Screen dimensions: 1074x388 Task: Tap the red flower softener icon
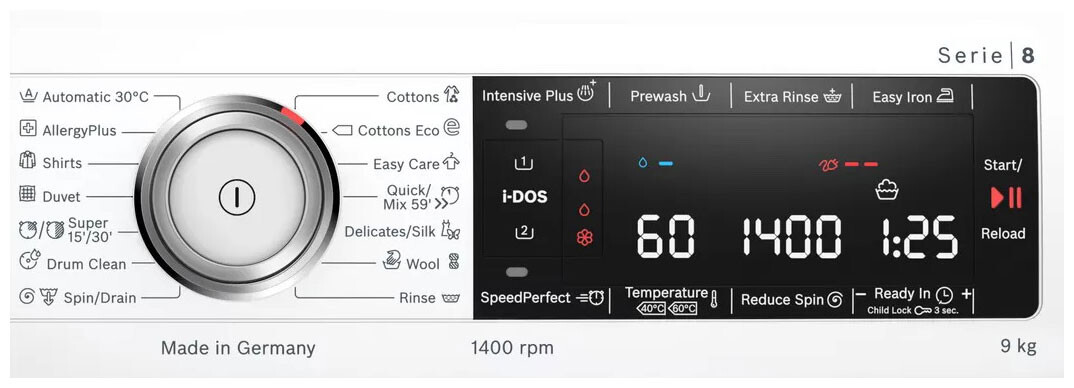click(x=584, y=238)
